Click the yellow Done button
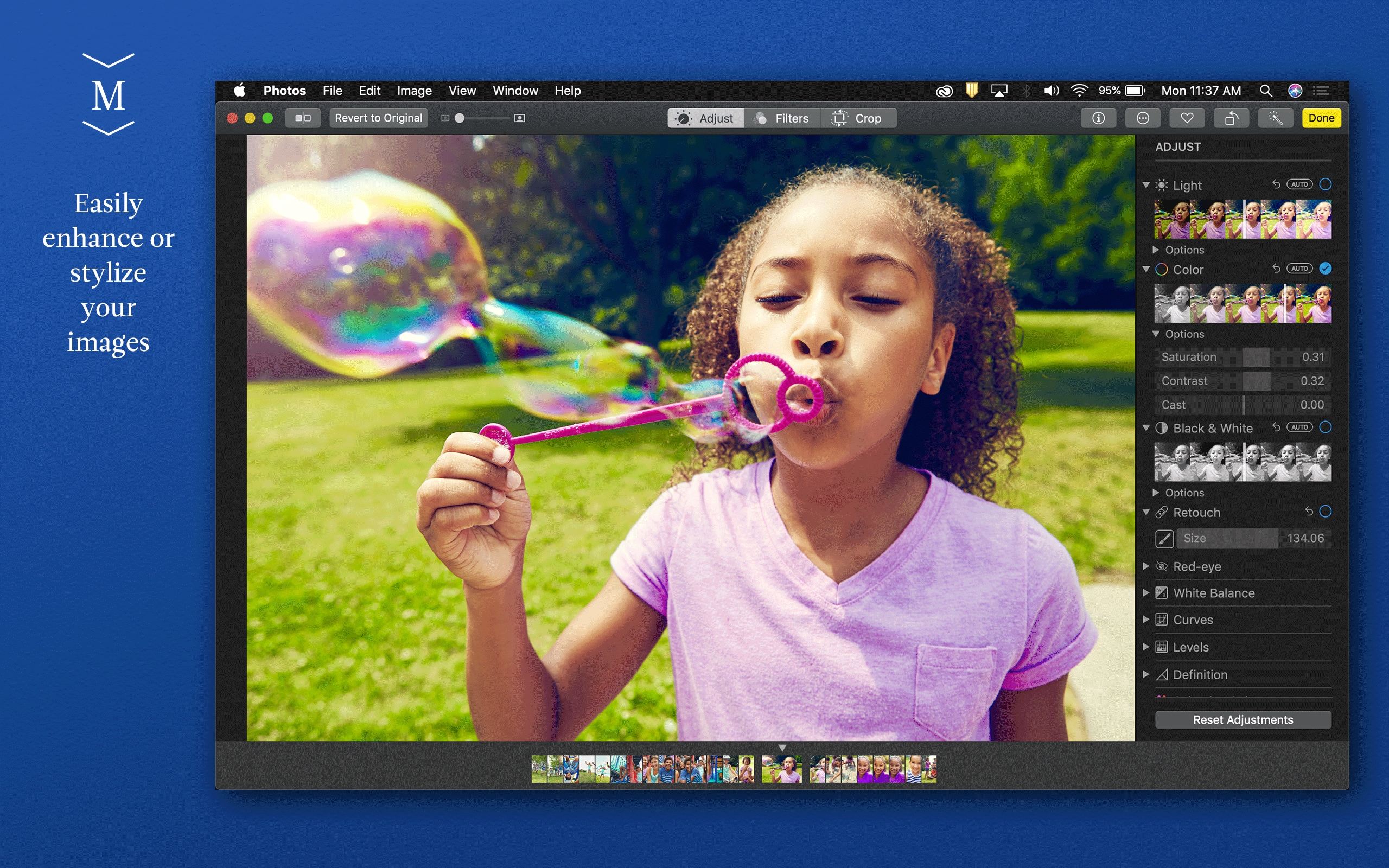The height and width of the screenshot is (868, 1389). click(1321, 118)
